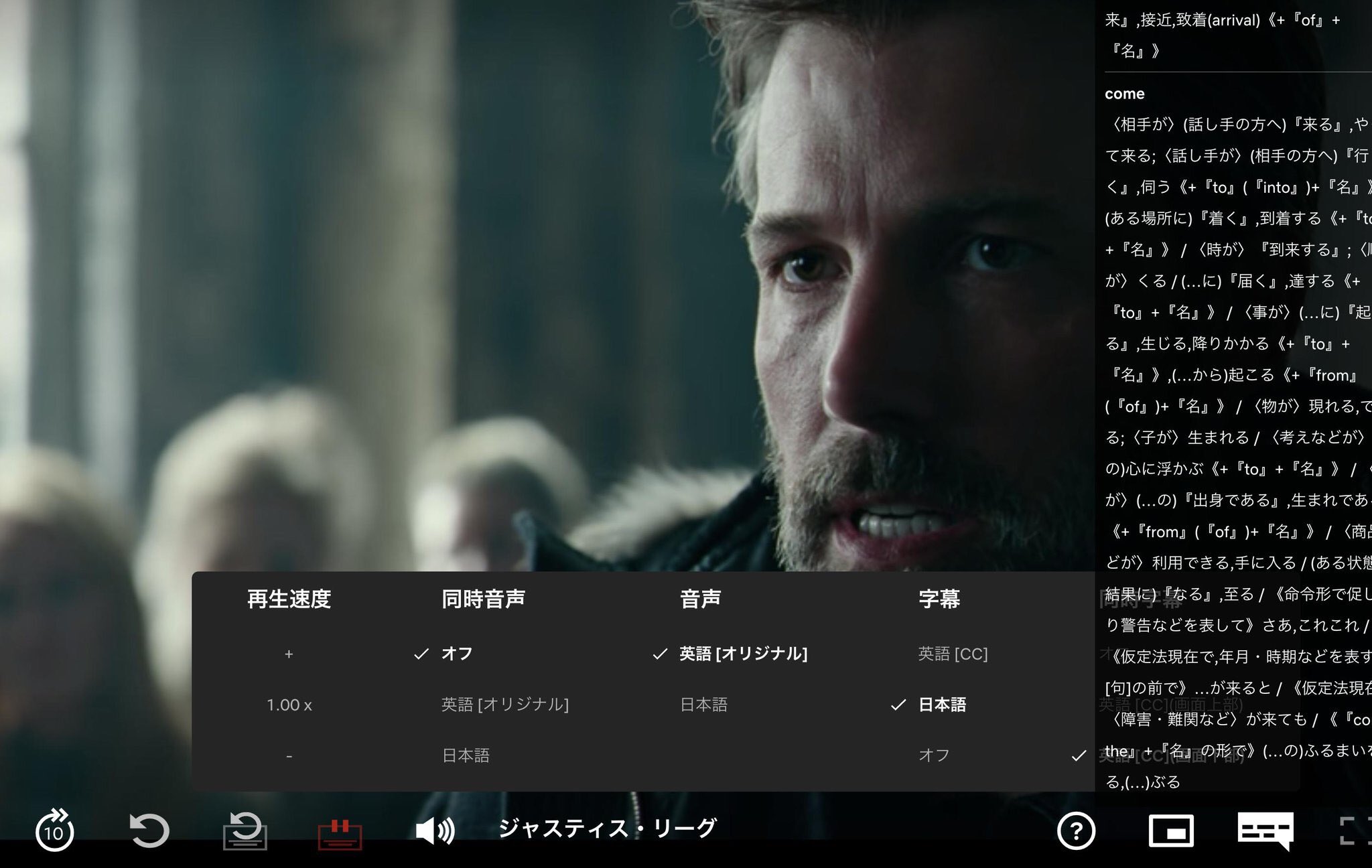This screenshot has width=1372, height=868.
Task: Select 日本語 under 字幕
Action: (x=942, y=705)
